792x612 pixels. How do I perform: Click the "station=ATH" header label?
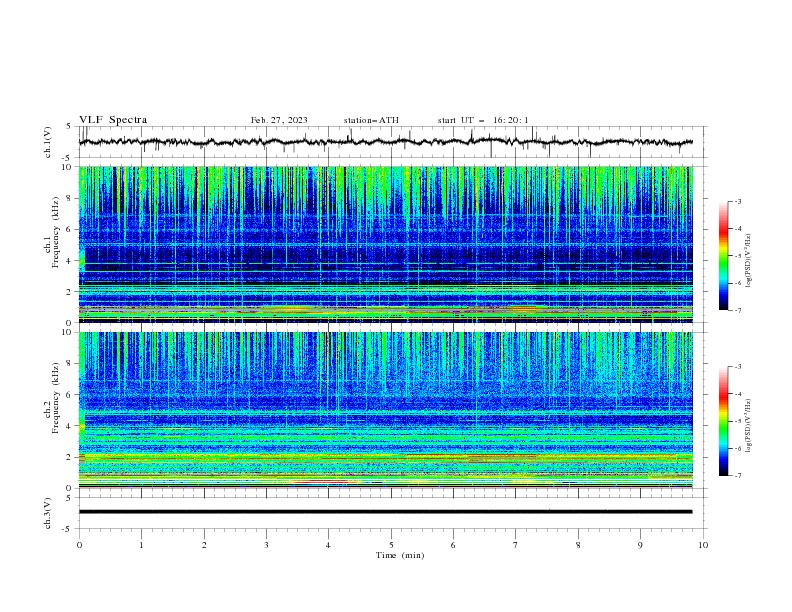pyautogui.click(x=371, y=120)
